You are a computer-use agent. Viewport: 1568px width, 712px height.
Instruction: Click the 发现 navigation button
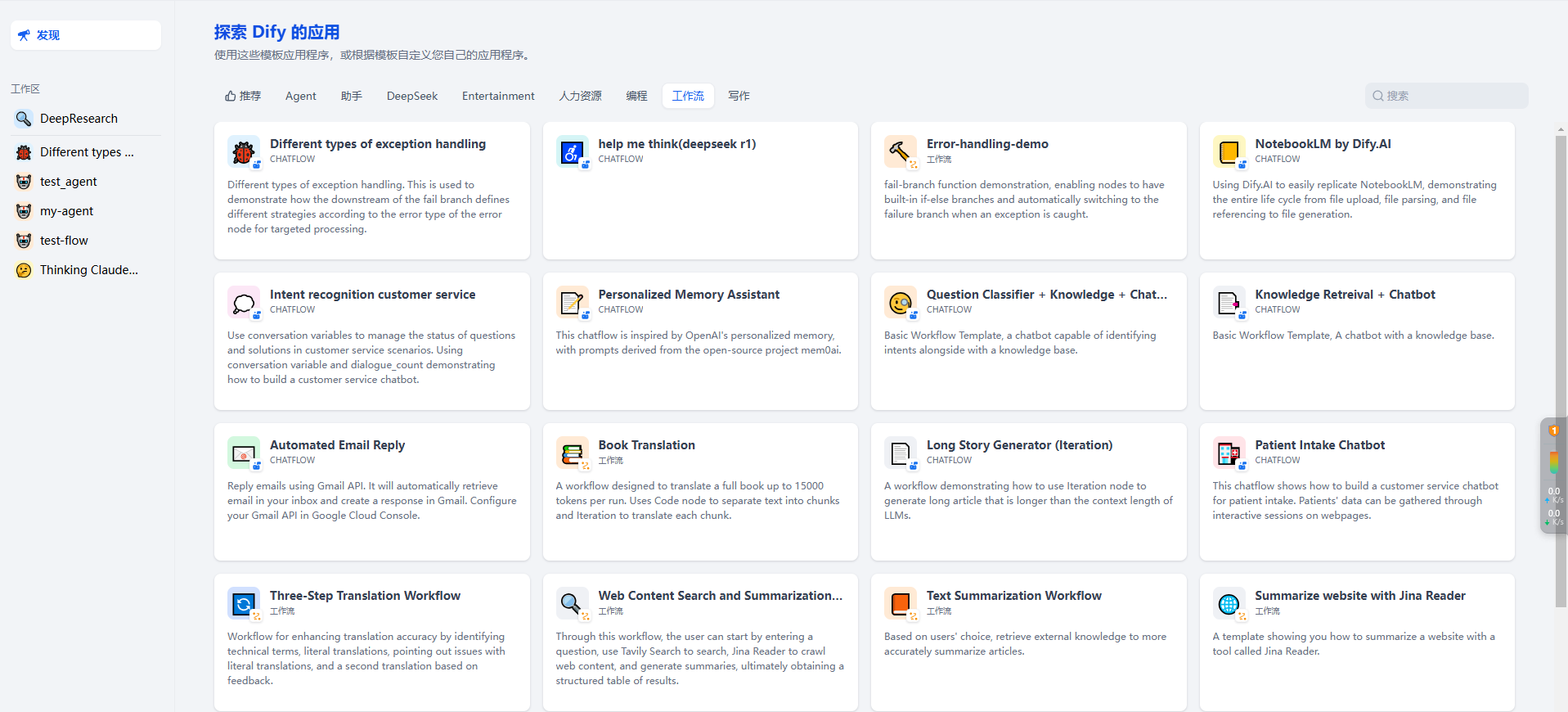tap(86, 35)
